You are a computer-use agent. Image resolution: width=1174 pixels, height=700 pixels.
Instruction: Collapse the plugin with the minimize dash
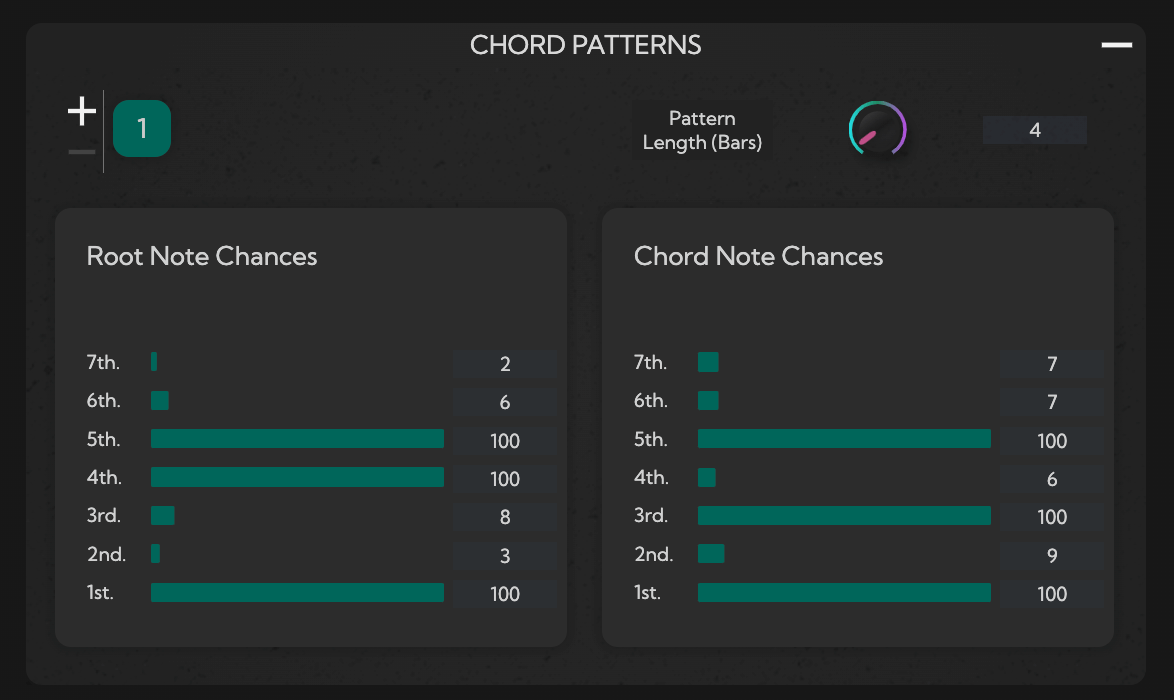1117,45
